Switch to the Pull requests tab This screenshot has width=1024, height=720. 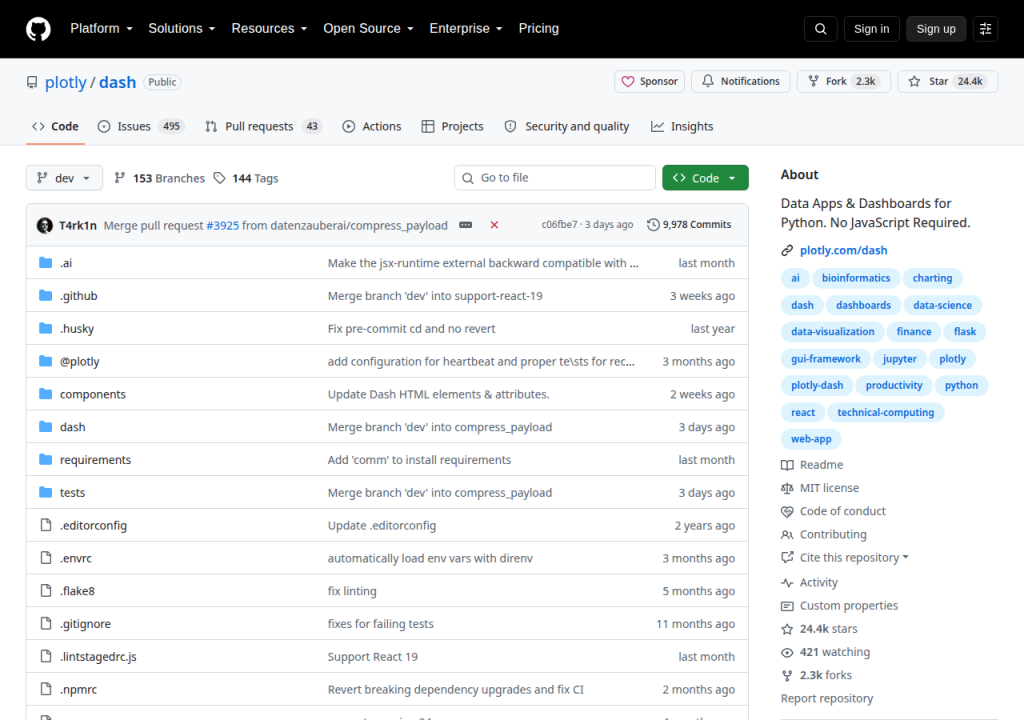[x=264, y=126]
